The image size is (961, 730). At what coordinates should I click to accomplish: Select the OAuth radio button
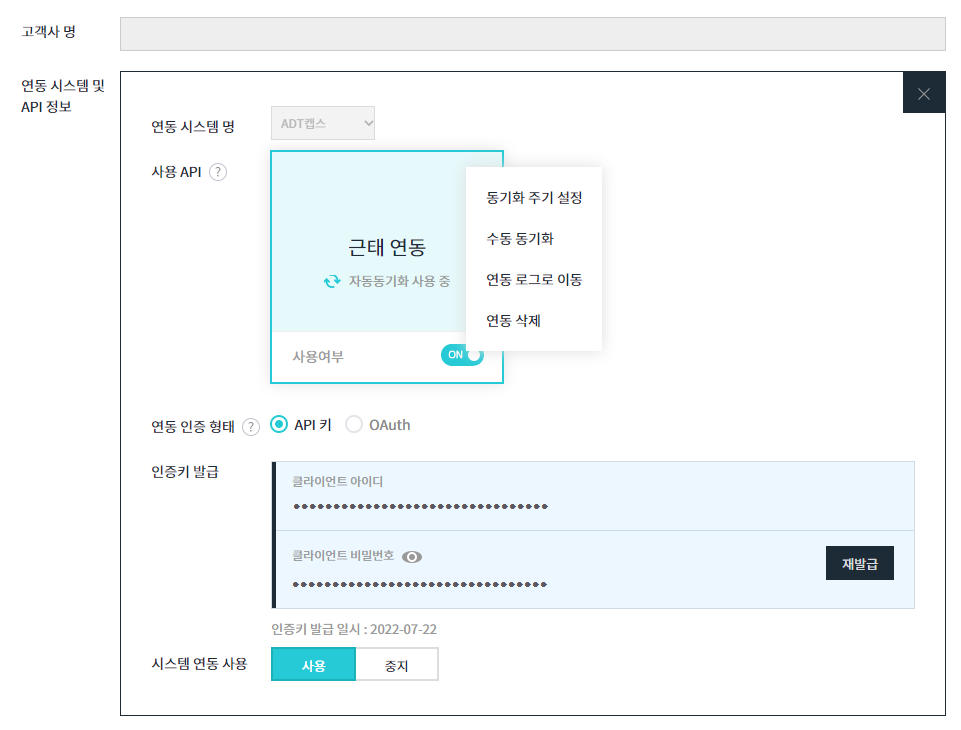[x=354, y=425]
